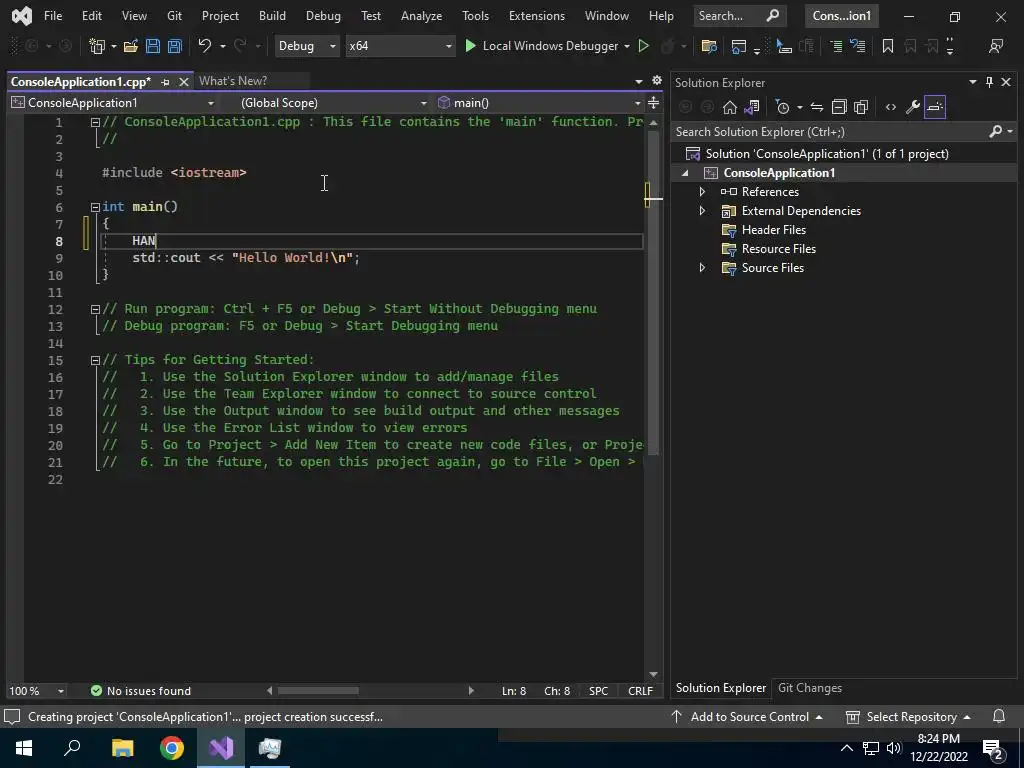Click the SPC indentation indicator
The image size is (1024, 768).
(x=598, y=690)
